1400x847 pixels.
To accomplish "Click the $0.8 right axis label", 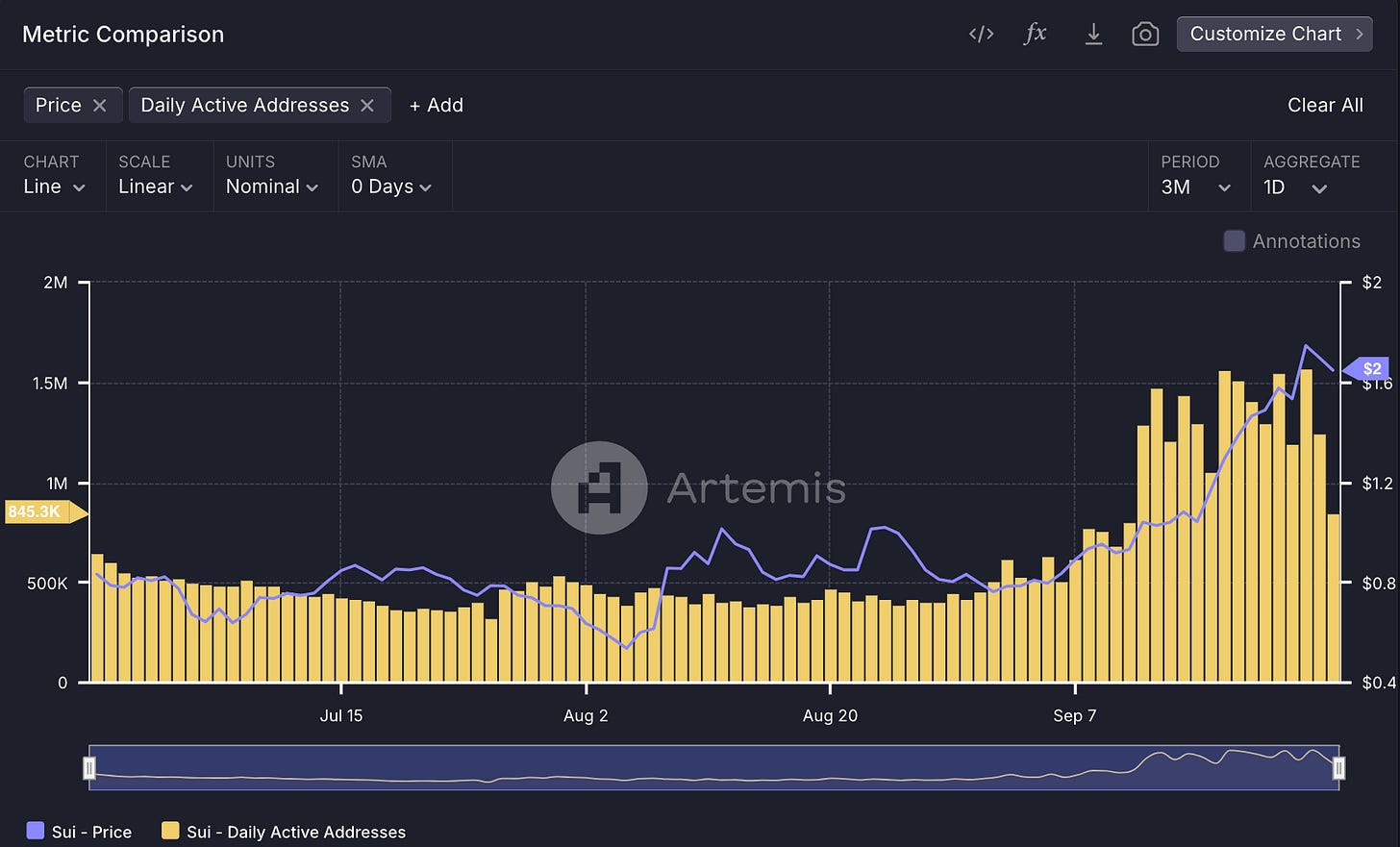I will pyautogui.click(x=1378, y=583).
